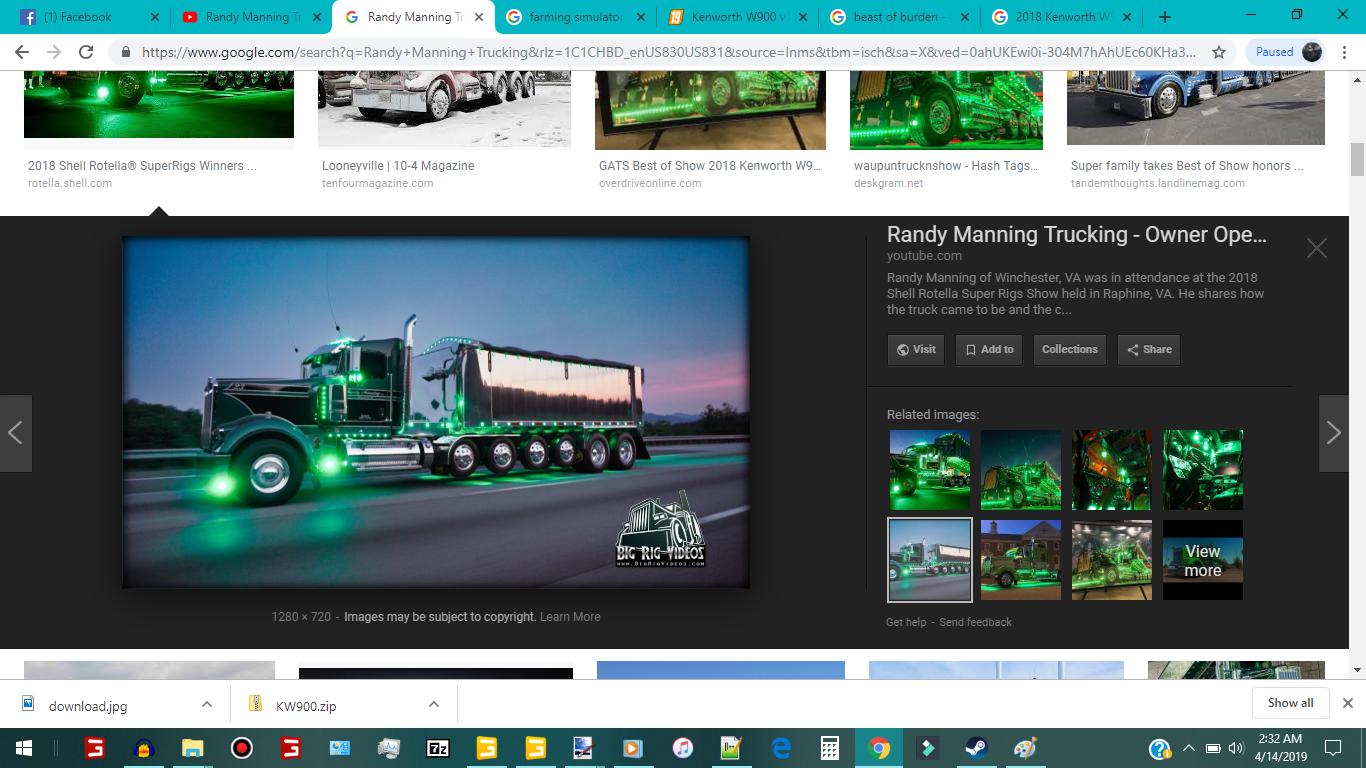
Task: Open the View more related images thumbnail
Action: [1202, 560]
